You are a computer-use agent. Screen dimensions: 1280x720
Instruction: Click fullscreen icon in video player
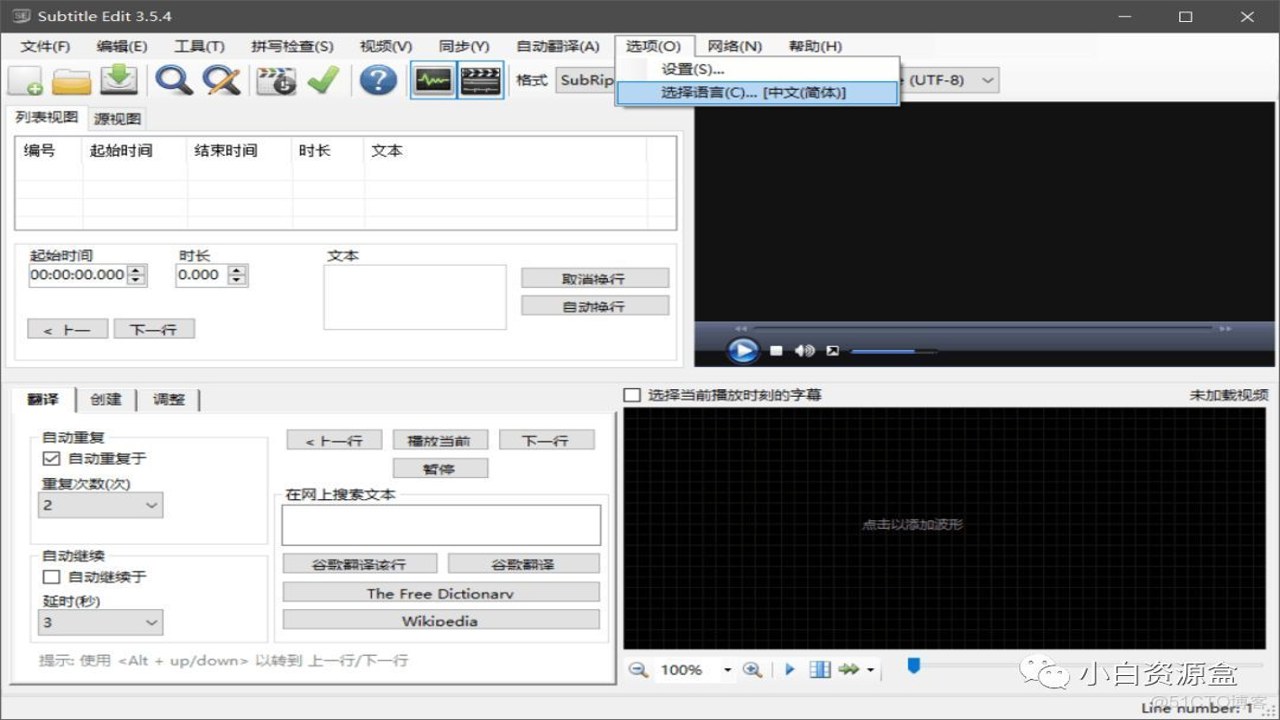[832, 351]
